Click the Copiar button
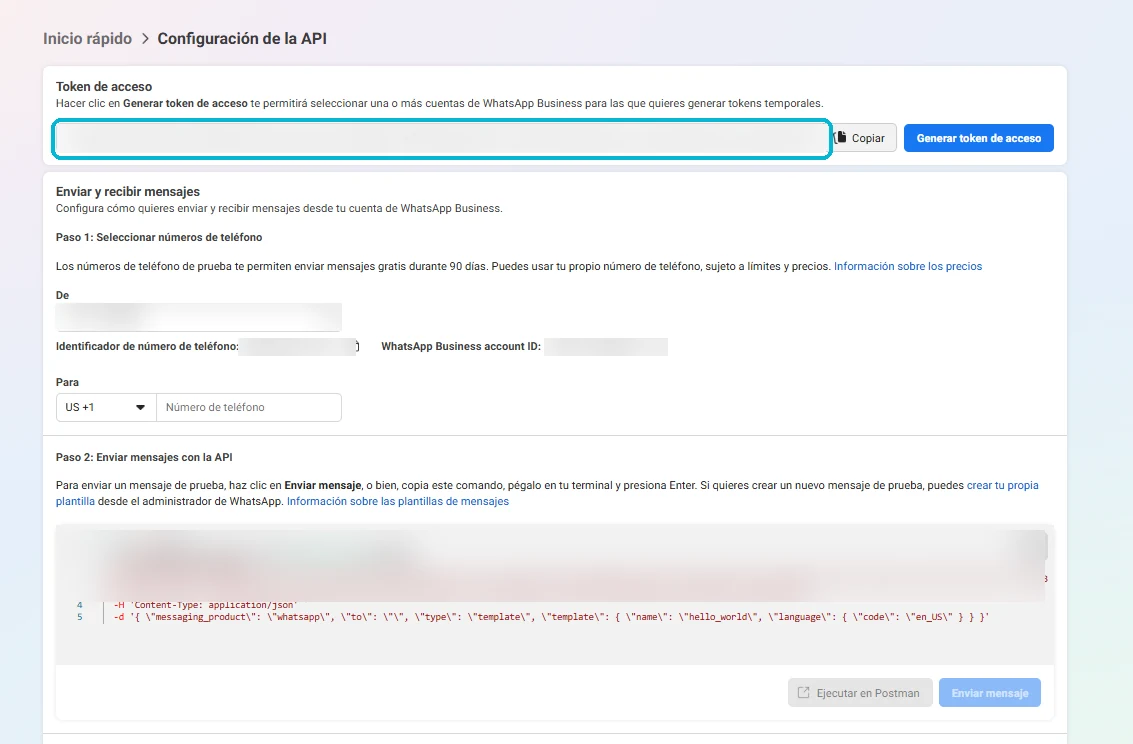 point(865,138)
